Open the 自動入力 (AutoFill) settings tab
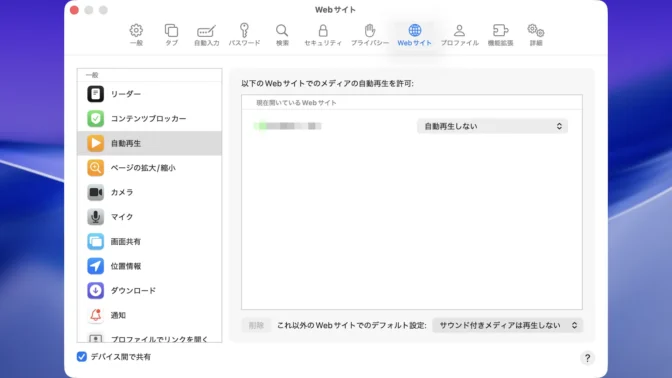 click(x=207, y=35)
